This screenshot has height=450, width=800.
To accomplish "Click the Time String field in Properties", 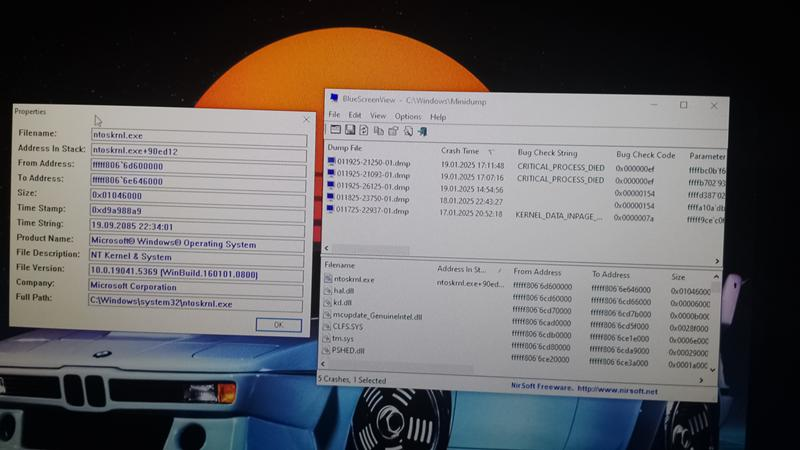I will [x=197, y=226].
